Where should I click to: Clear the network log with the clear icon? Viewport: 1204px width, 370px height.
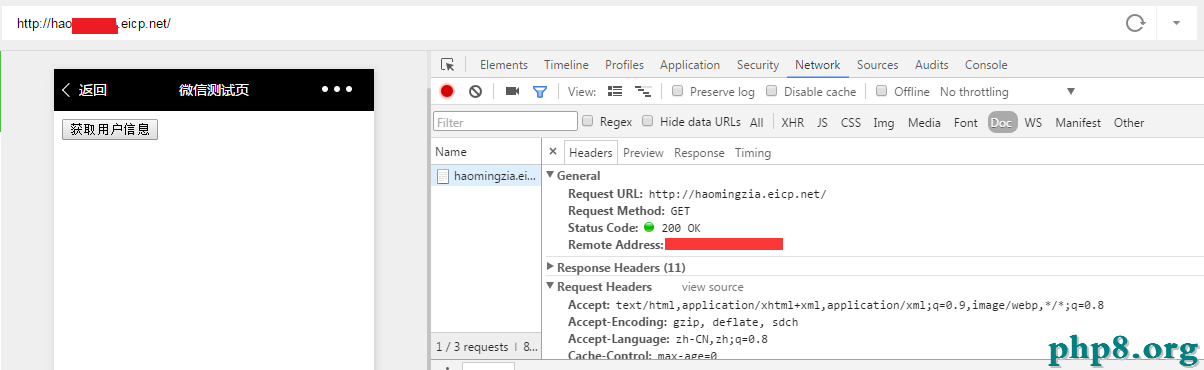[475, 91]
